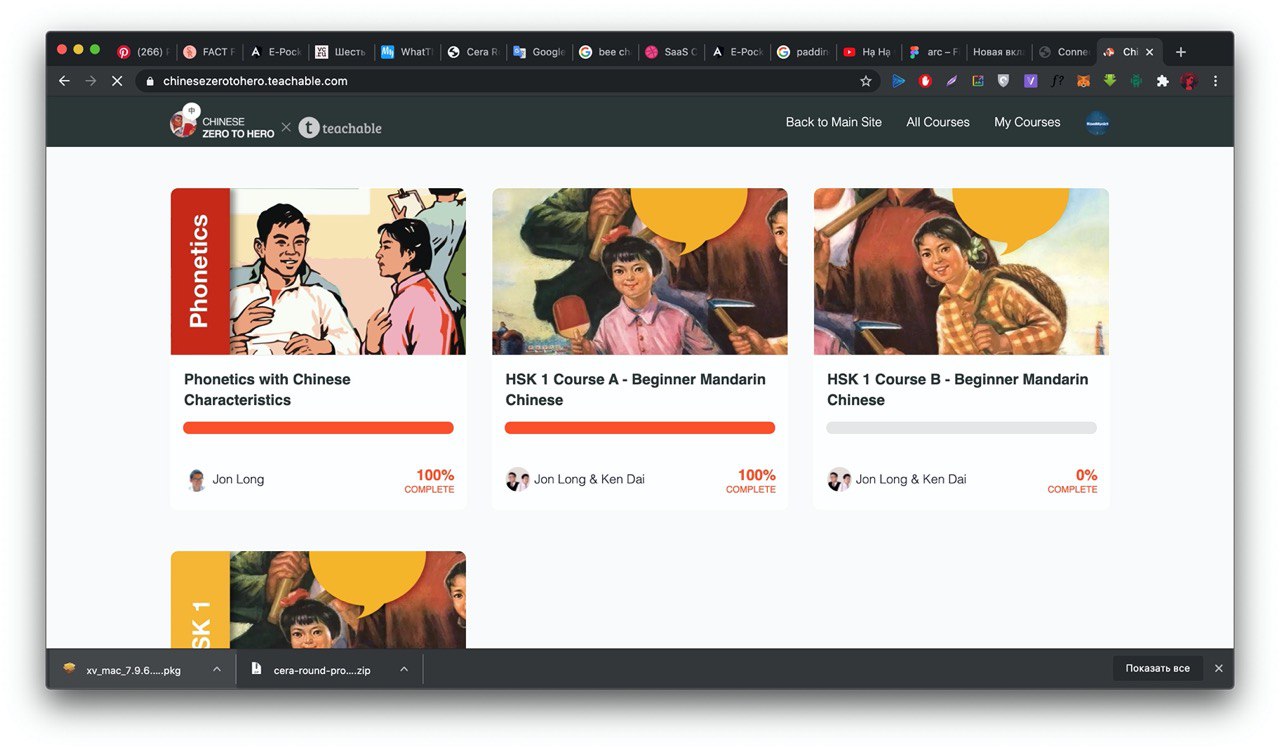Bookmark this page with the star icon
Image resolution: width=1280 pixels, height=750 pixels.
coord(866,81)
